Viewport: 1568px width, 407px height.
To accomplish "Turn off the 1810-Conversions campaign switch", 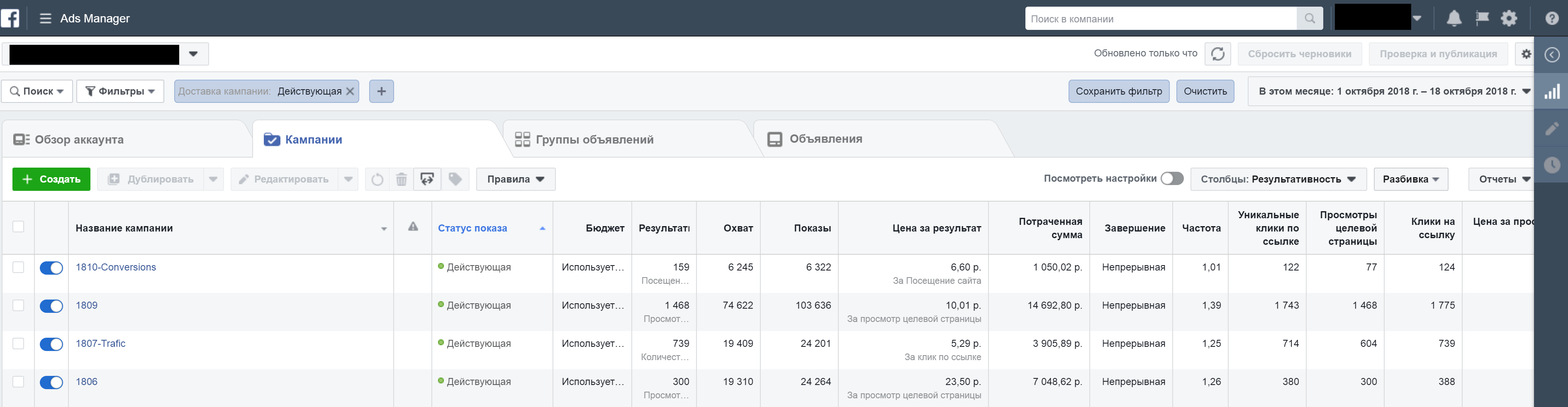I will coord(51,268).
